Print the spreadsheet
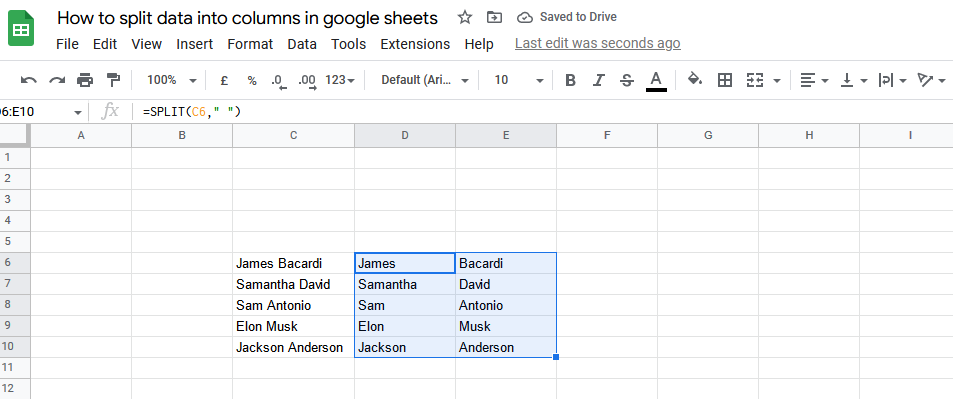The height and width of the screenshot is (399, 953). point(85,80)
